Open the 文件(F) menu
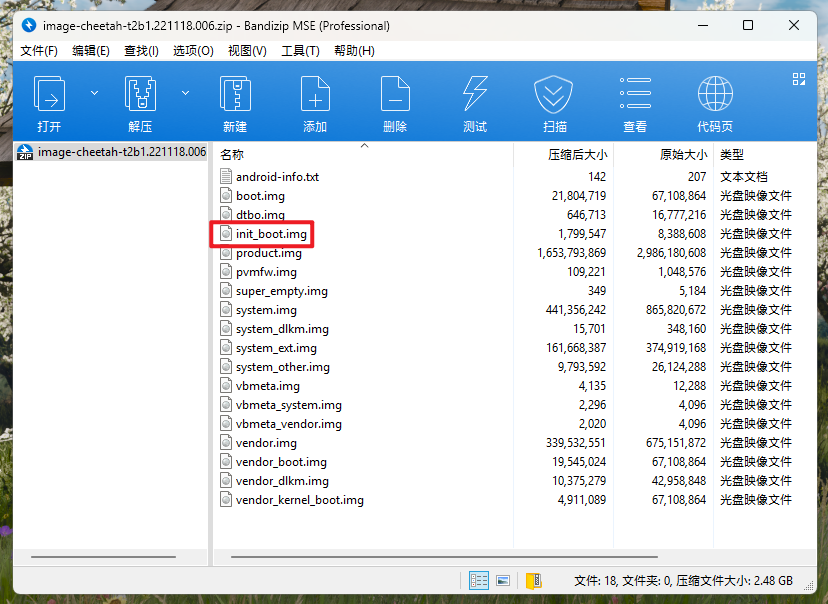Image resolution: width=828 pixels, height=604 pixels. pyautogui.click(x=39, y=51)
